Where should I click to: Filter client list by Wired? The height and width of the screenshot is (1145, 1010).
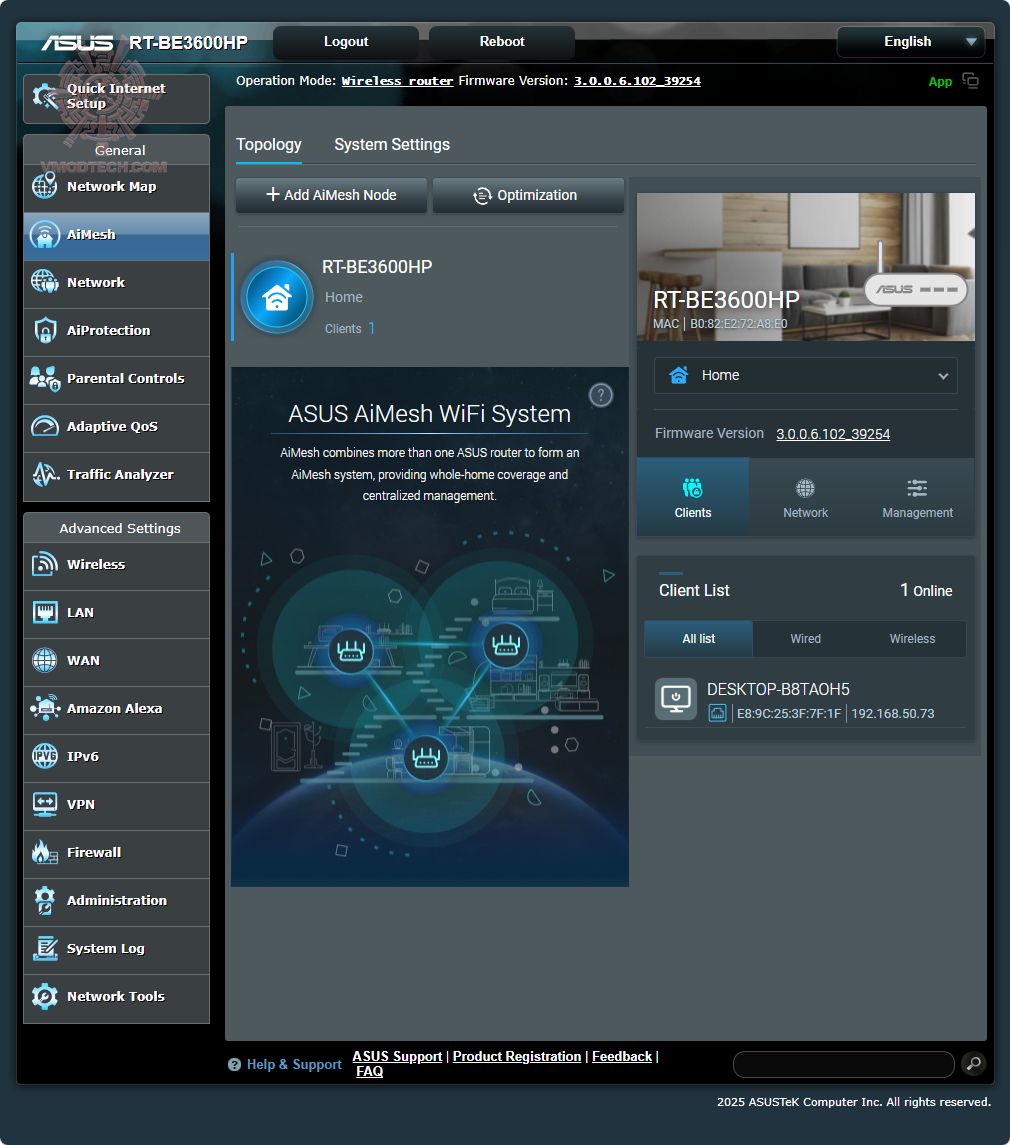(x=806, y=639)
